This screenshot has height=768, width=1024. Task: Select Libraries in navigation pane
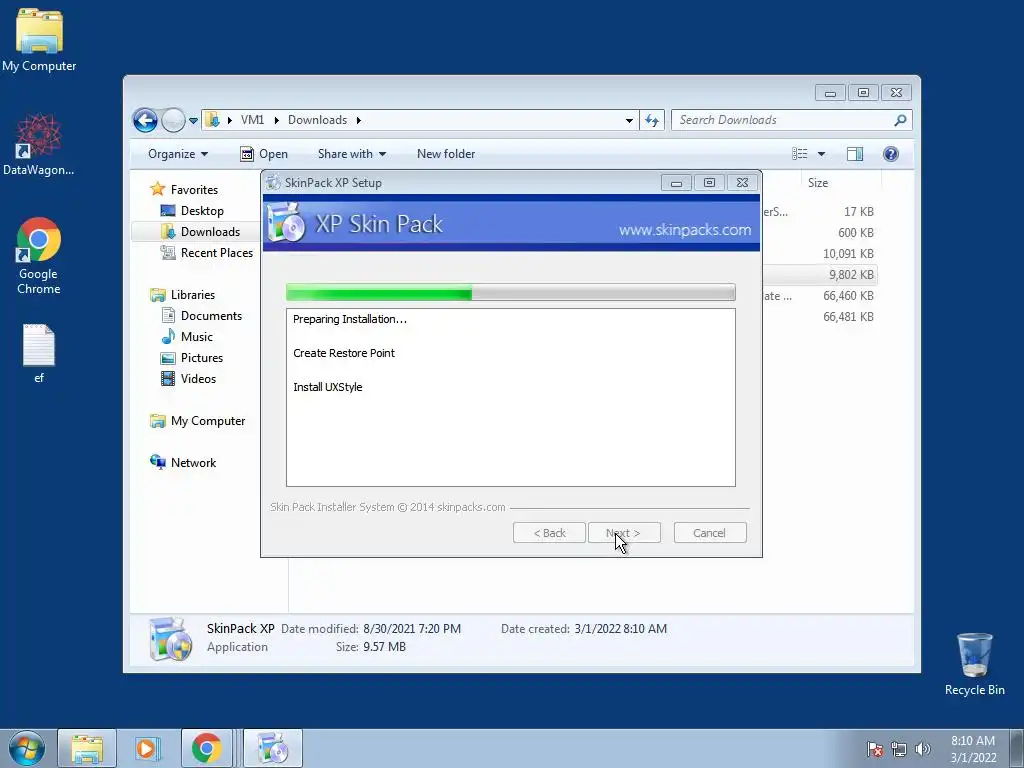point(193,295)
